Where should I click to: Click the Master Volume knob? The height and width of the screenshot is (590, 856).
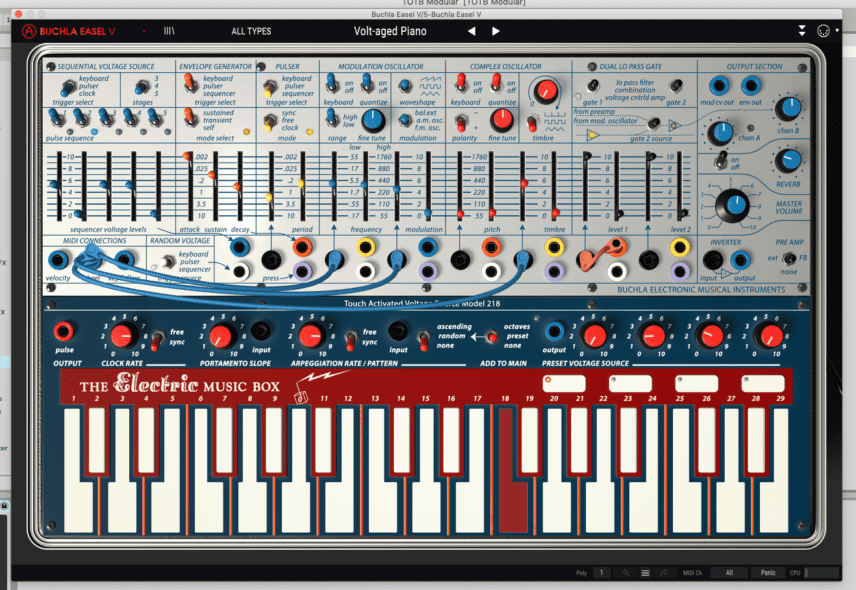pos(733,206)
